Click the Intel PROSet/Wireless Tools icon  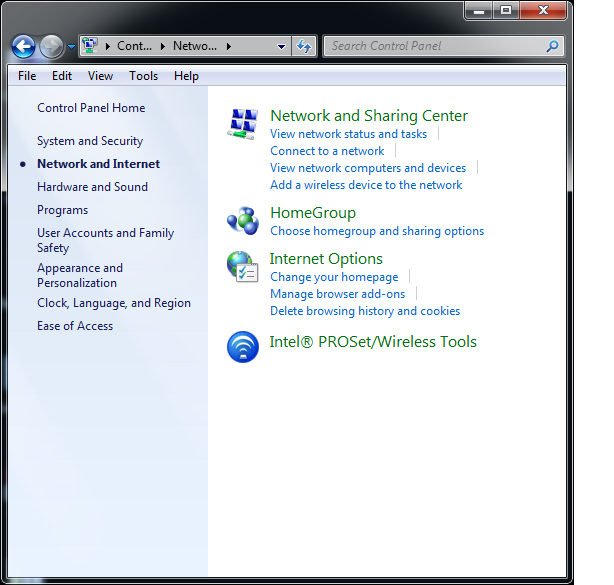[x=243, y=347]
